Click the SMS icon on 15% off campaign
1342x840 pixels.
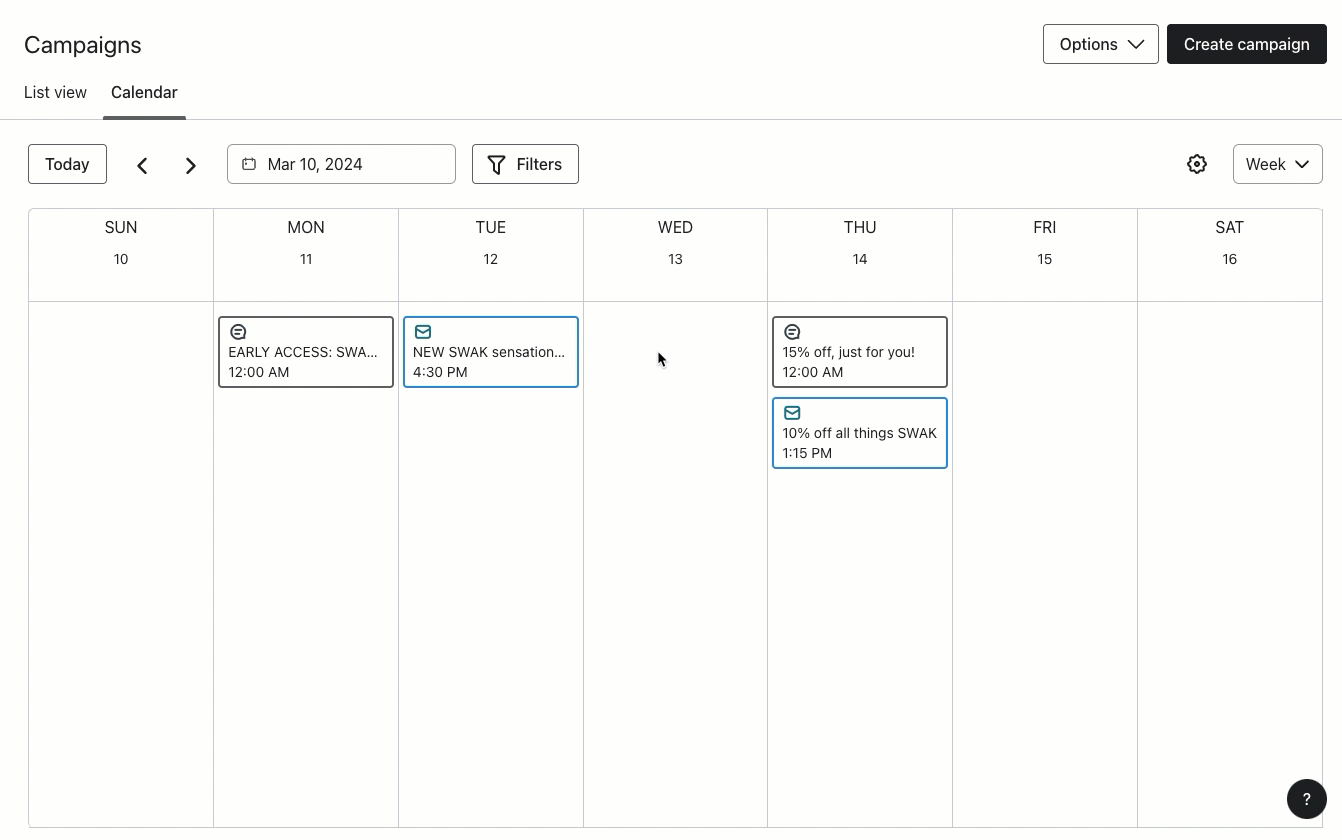(792, 331)
